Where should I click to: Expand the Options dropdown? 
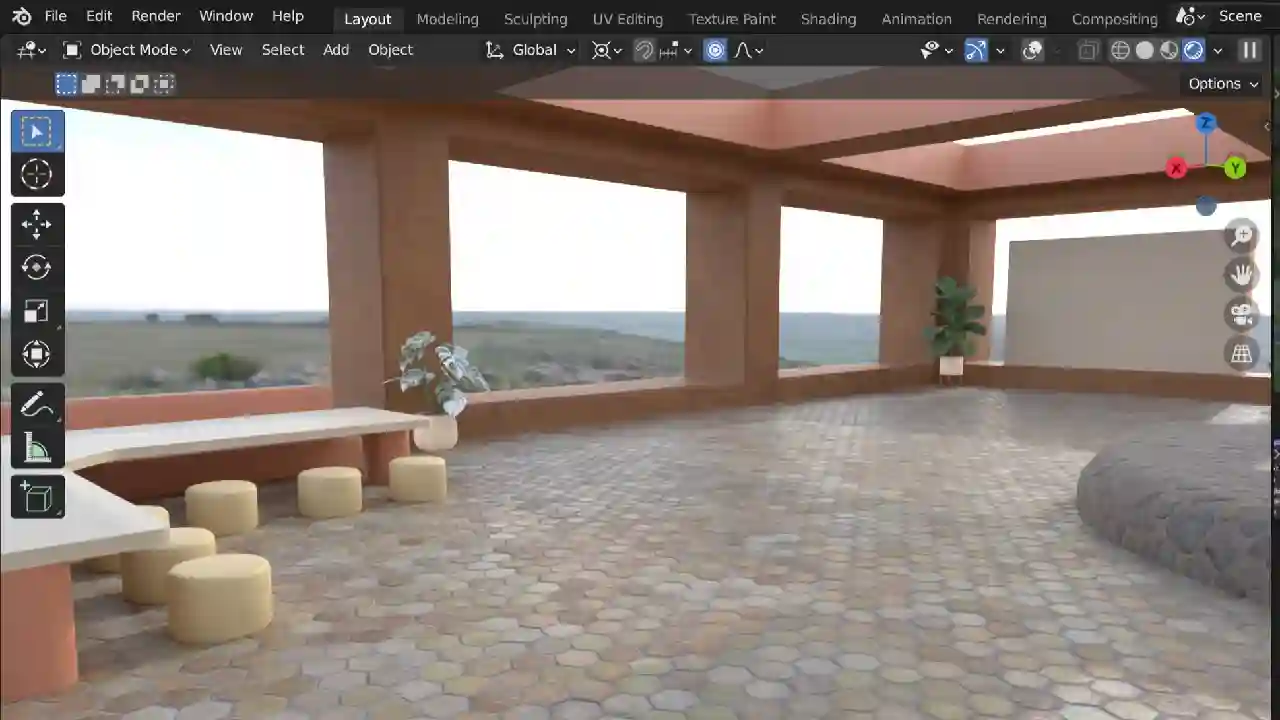[1221, 83]
